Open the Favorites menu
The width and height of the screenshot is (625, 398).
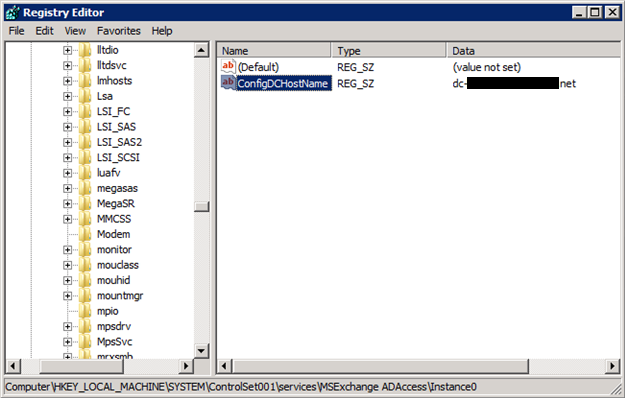119,31
